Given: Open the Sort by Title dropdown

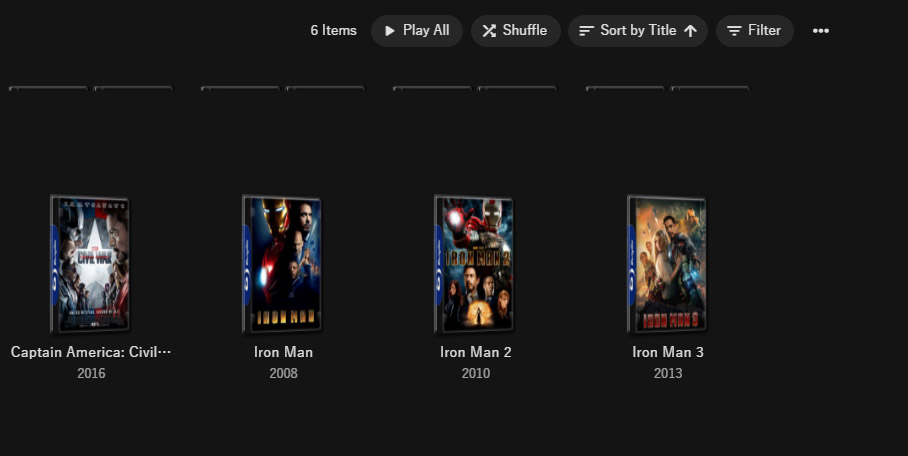Looking at the screenshot, I should [x=638, y=31].
